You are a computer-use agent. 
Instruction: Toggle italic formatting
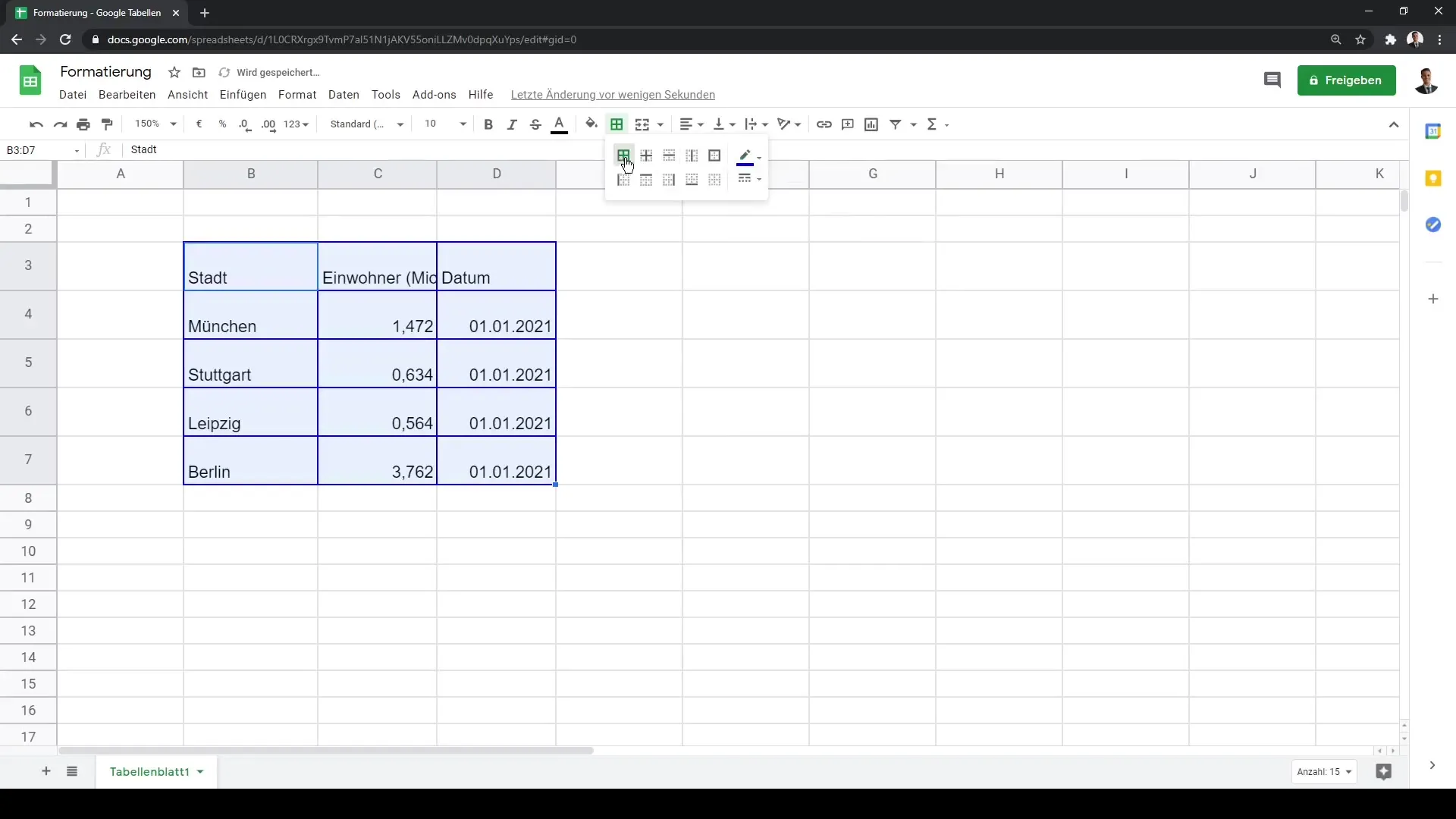[x=512, y=124]
